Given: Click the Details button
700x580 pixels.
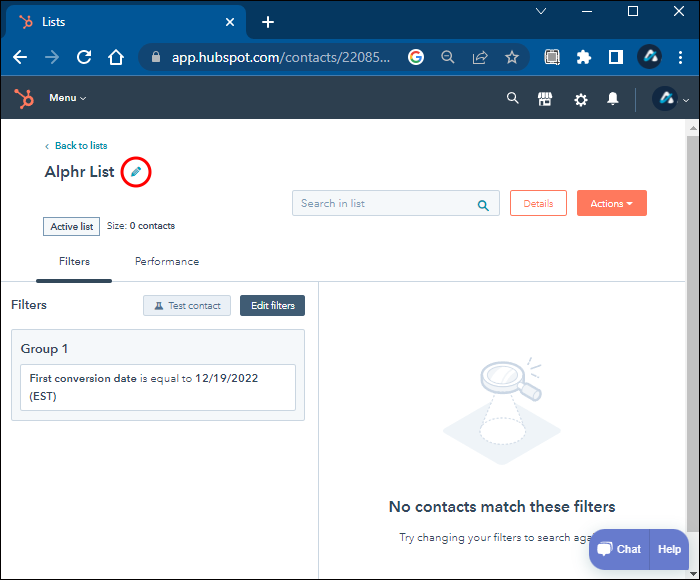Looking at the screenshot, I should [x=538, y=203].
